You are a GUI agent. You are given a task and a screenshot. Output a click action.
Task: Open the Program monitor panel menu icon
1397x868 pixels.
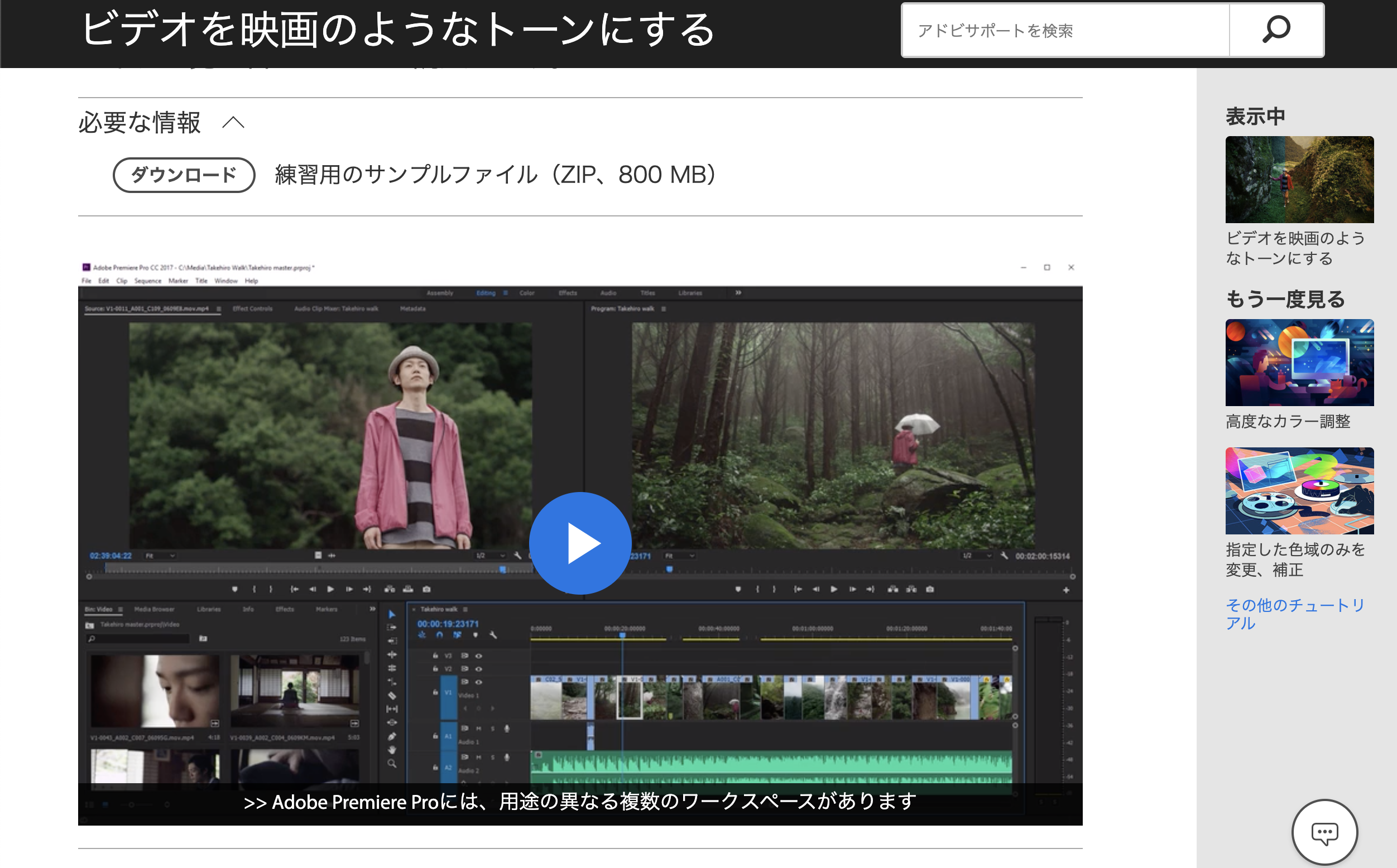pos(663,309)
